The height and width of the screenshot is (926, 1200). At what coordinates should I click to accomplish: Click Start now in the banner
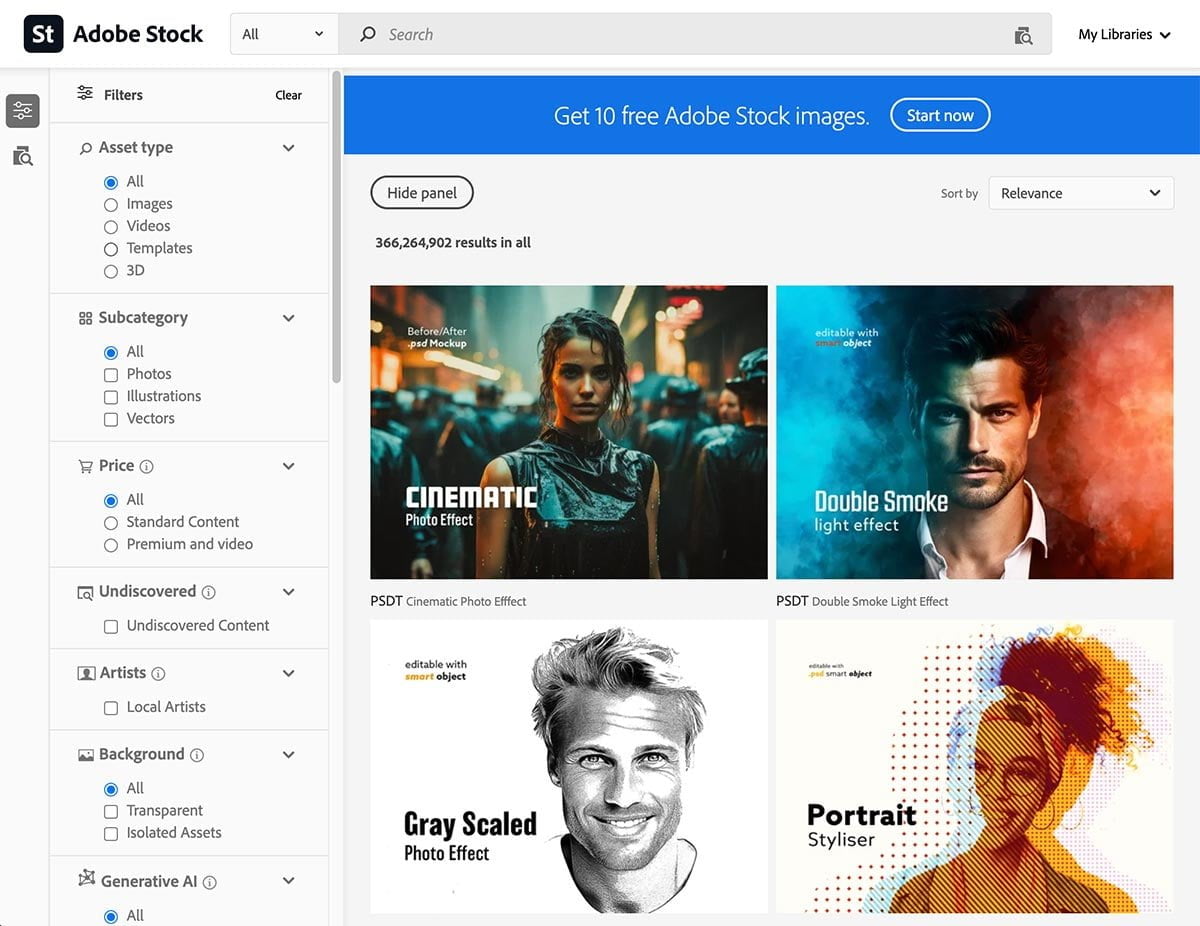pos(940,115)
